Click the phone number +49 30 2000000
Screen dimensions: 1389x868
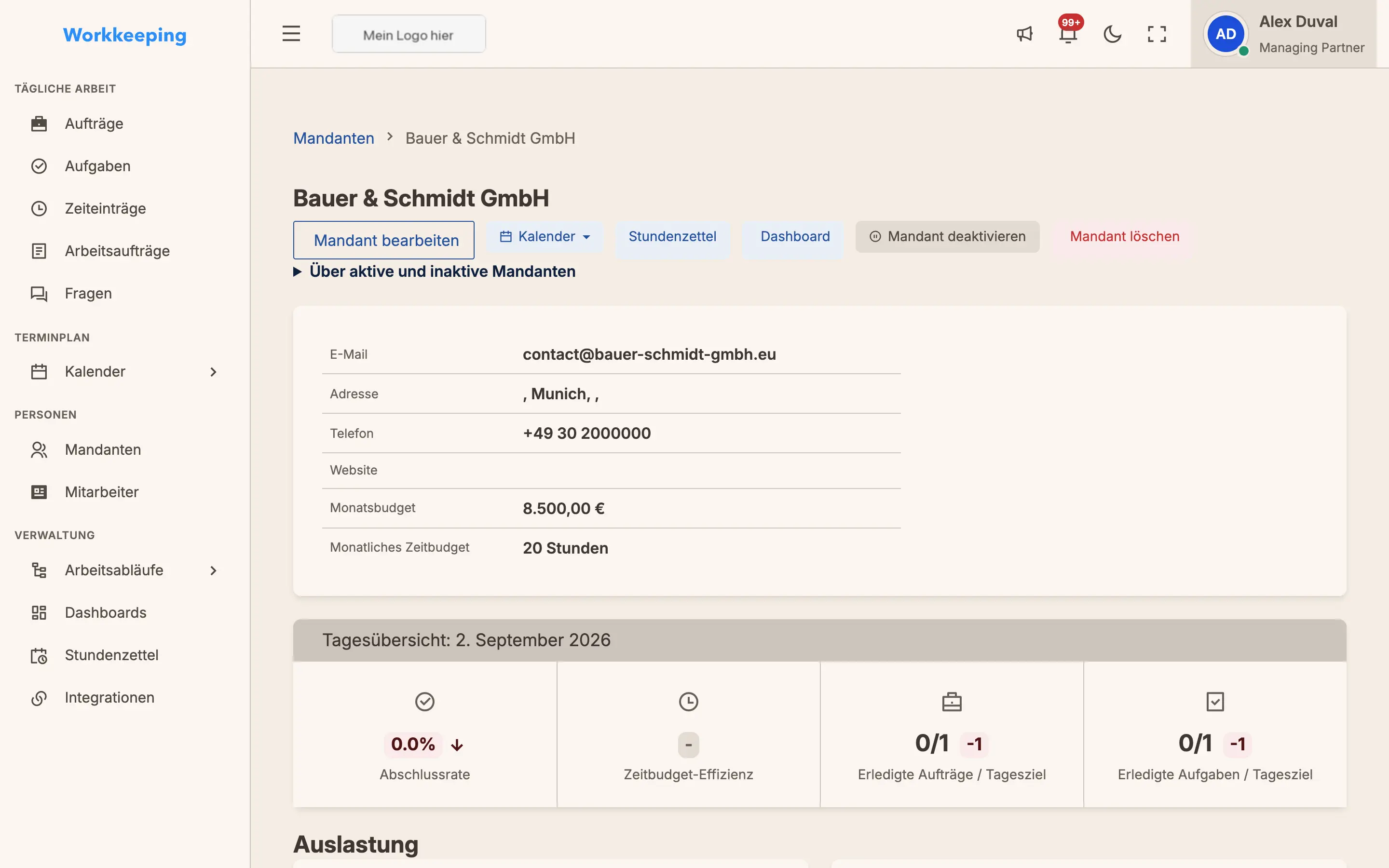[586, 434]
